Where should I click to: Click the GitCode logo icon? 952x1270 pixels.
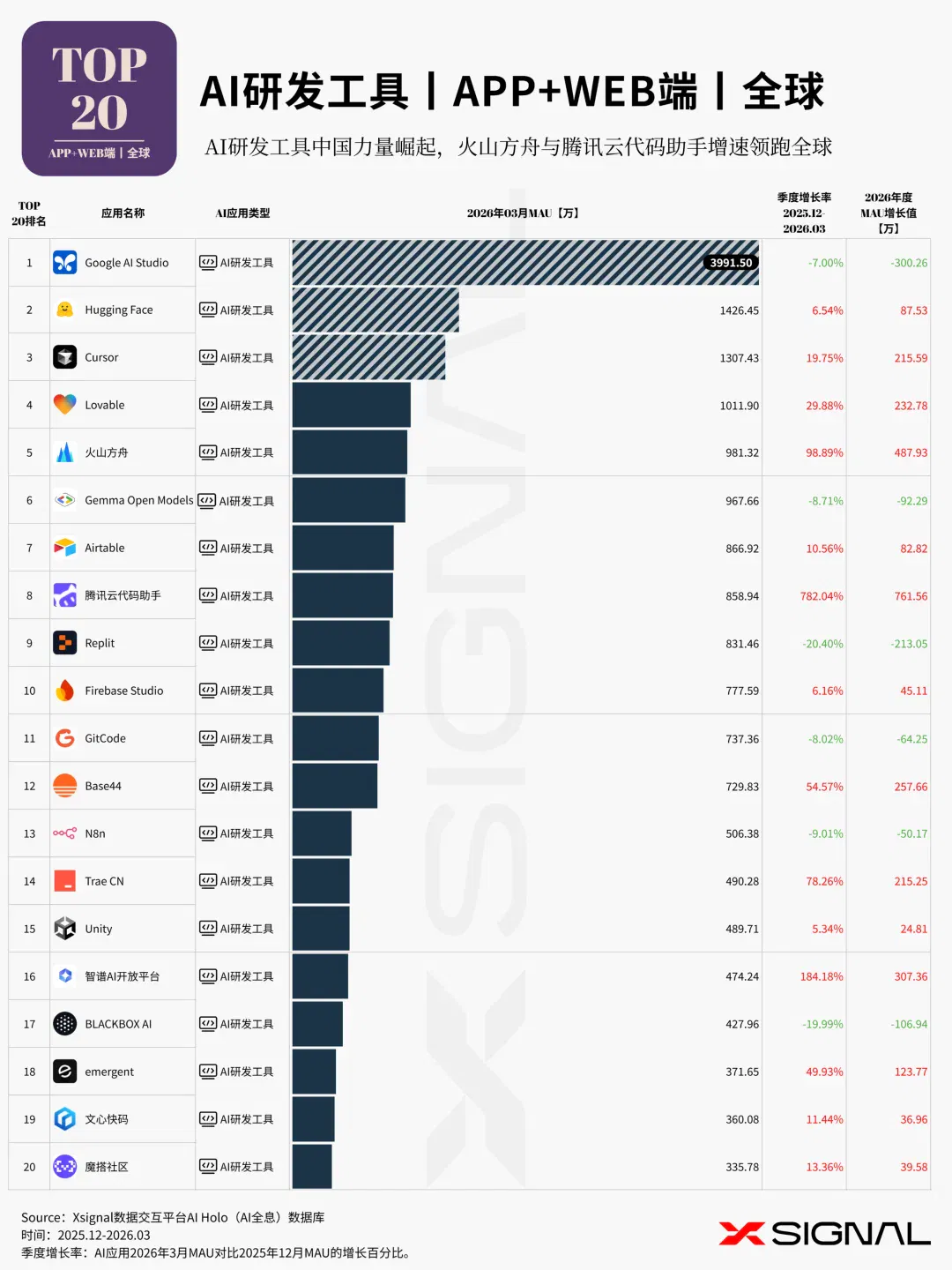pos(64,738)
